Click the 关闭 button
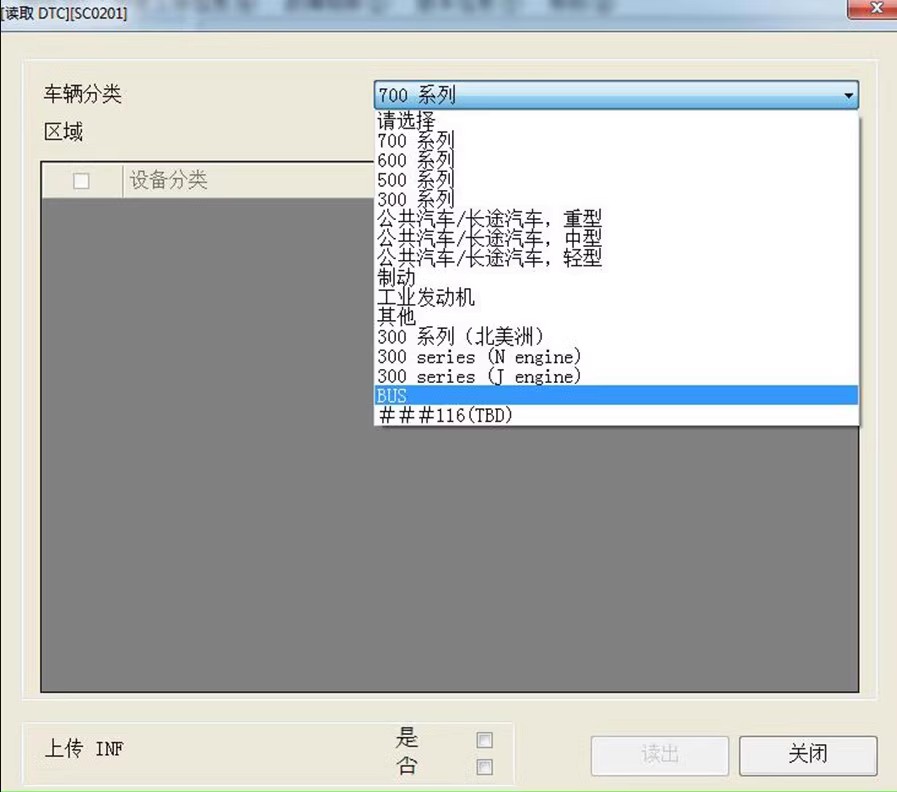Image resolution: width=897 pixels, height=792 pixels. click(x=808, y=755)
